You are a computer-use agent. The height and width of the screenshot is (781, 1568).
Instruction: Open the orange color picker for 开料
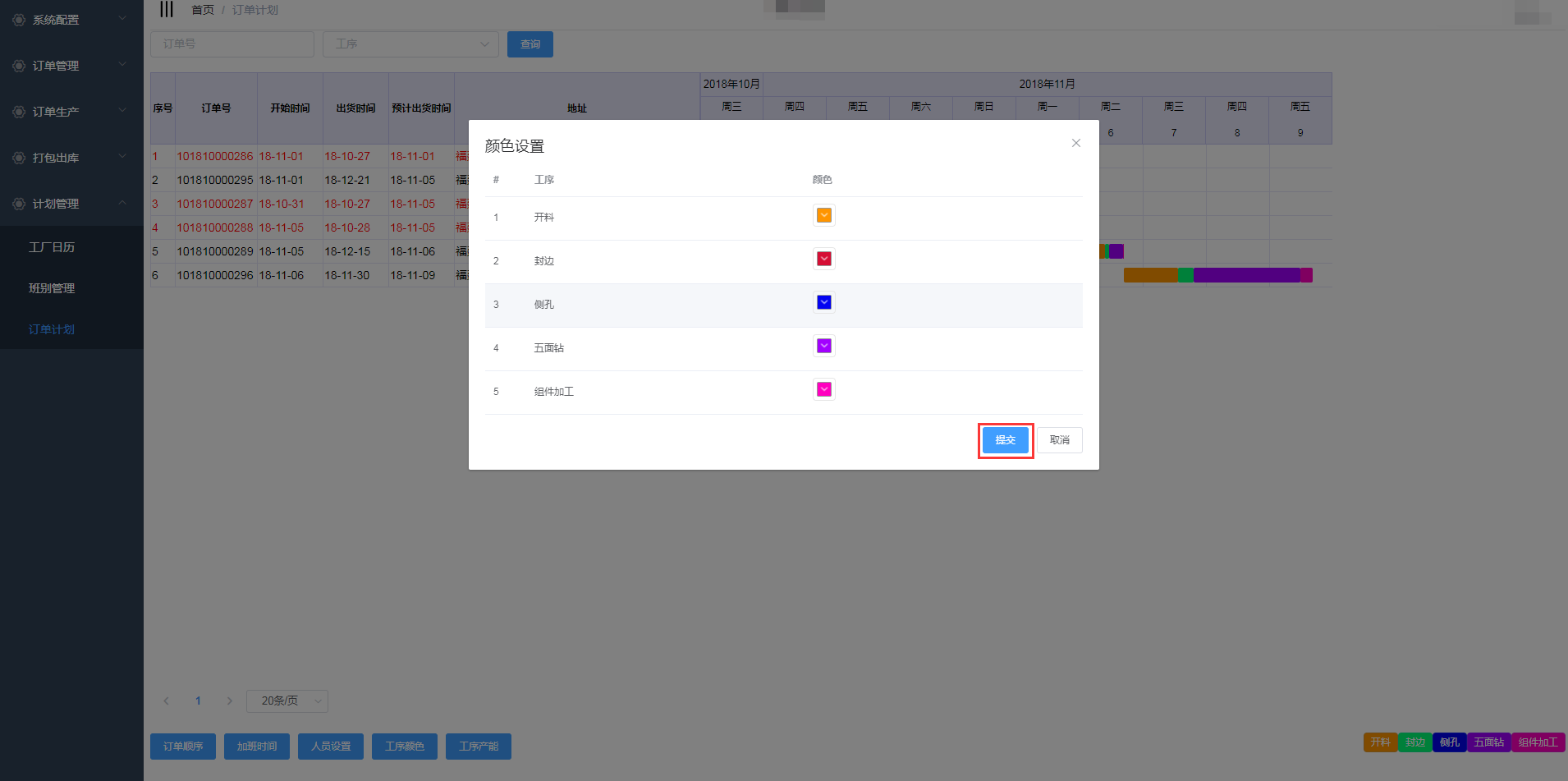823,215
